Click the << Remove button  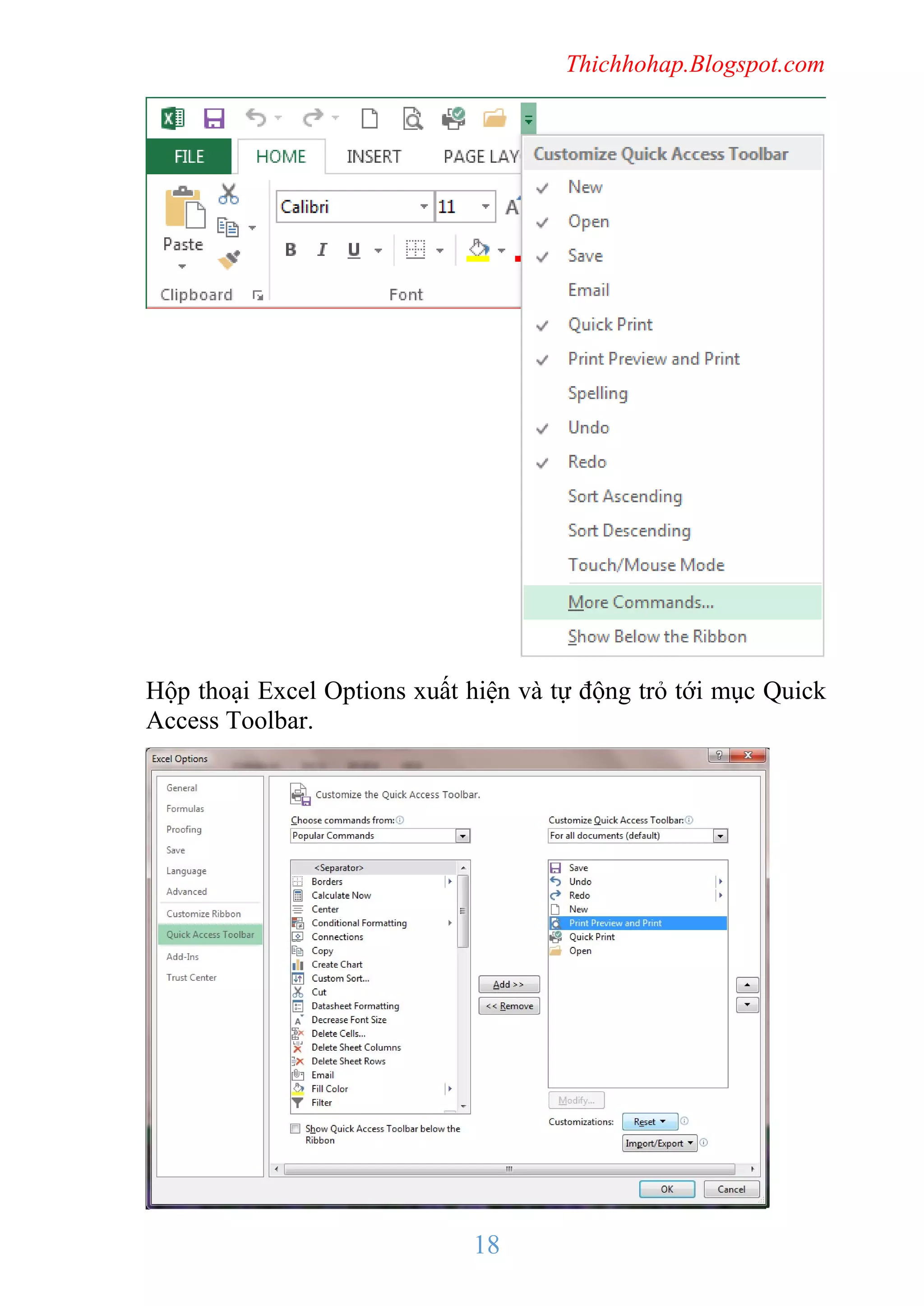[508, 1006]
